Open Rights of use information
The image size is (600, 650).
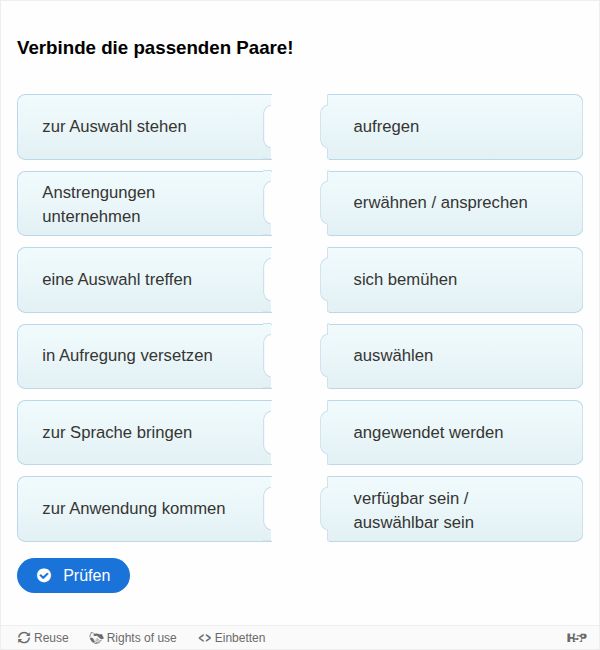point(133,638)
